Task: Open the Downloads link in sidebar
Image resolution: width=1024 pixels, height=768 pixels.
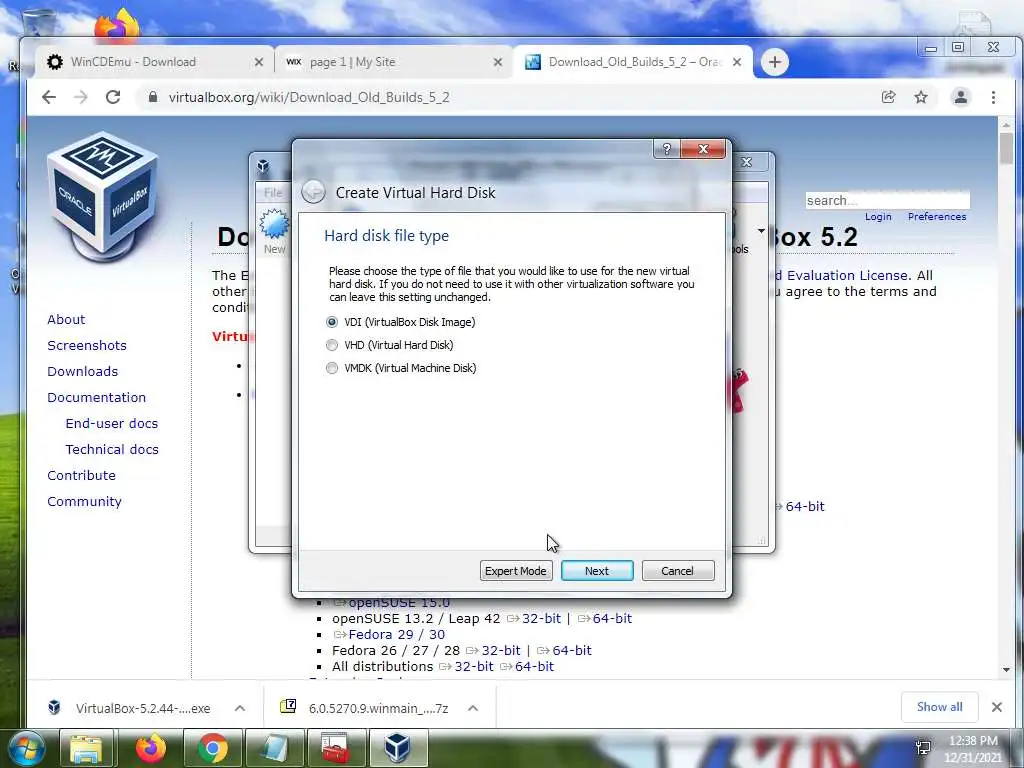Action: coord(82,372)
